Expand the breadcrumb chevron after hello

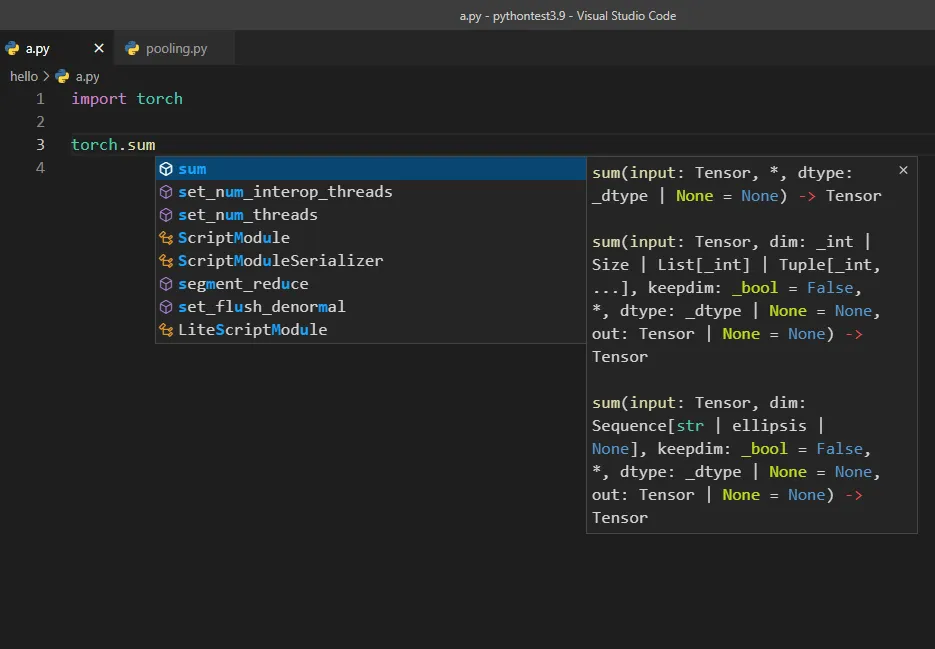[46, 76]
